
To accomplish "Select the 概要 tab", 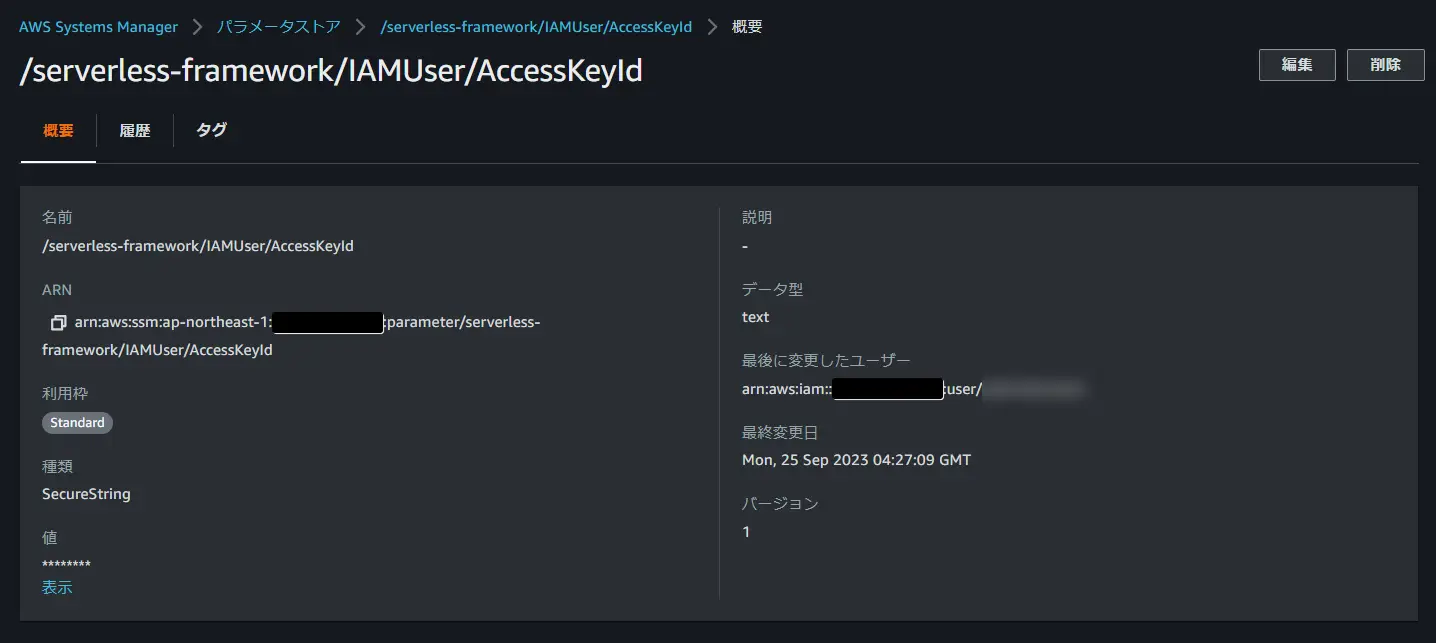I will coord(58,130).
